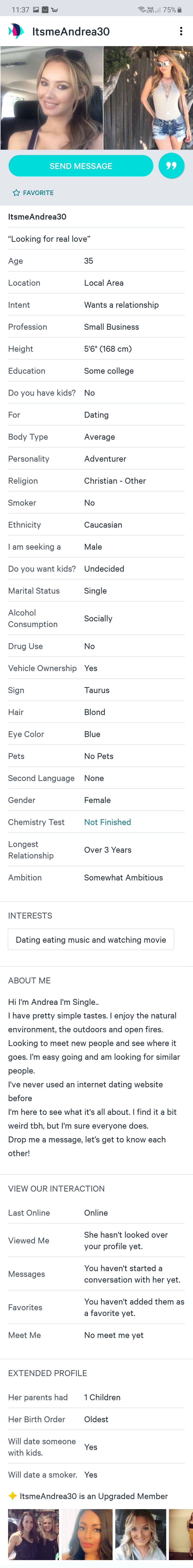Tap the Wi-Fi signal icon in status bar
Viewport: 193px width, 1568px height.
pos(142,10)
